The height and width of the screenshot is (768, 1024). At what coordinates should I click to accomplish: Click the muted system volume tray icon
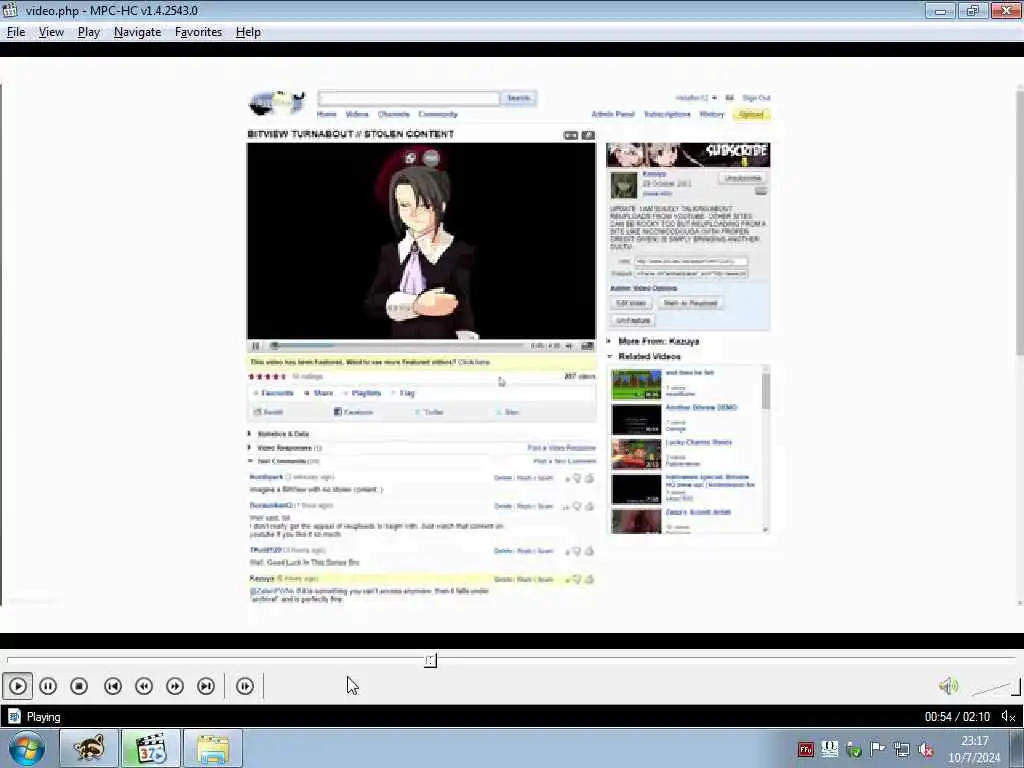click(x=926, y=750)
